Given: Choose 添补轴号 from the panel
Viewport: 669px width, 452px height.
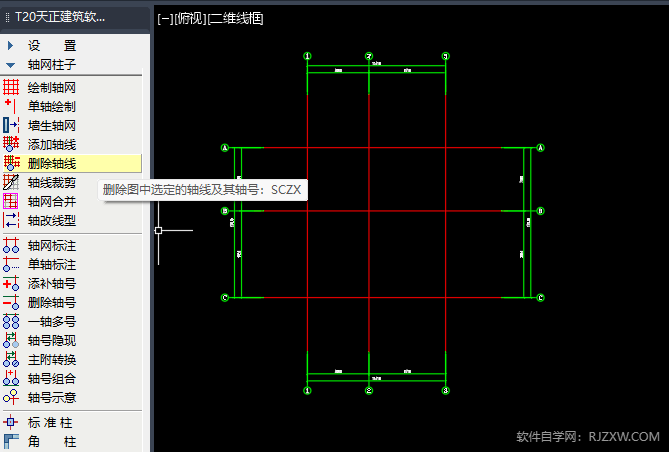Looking at the screenshot, I should coord(52,284).
